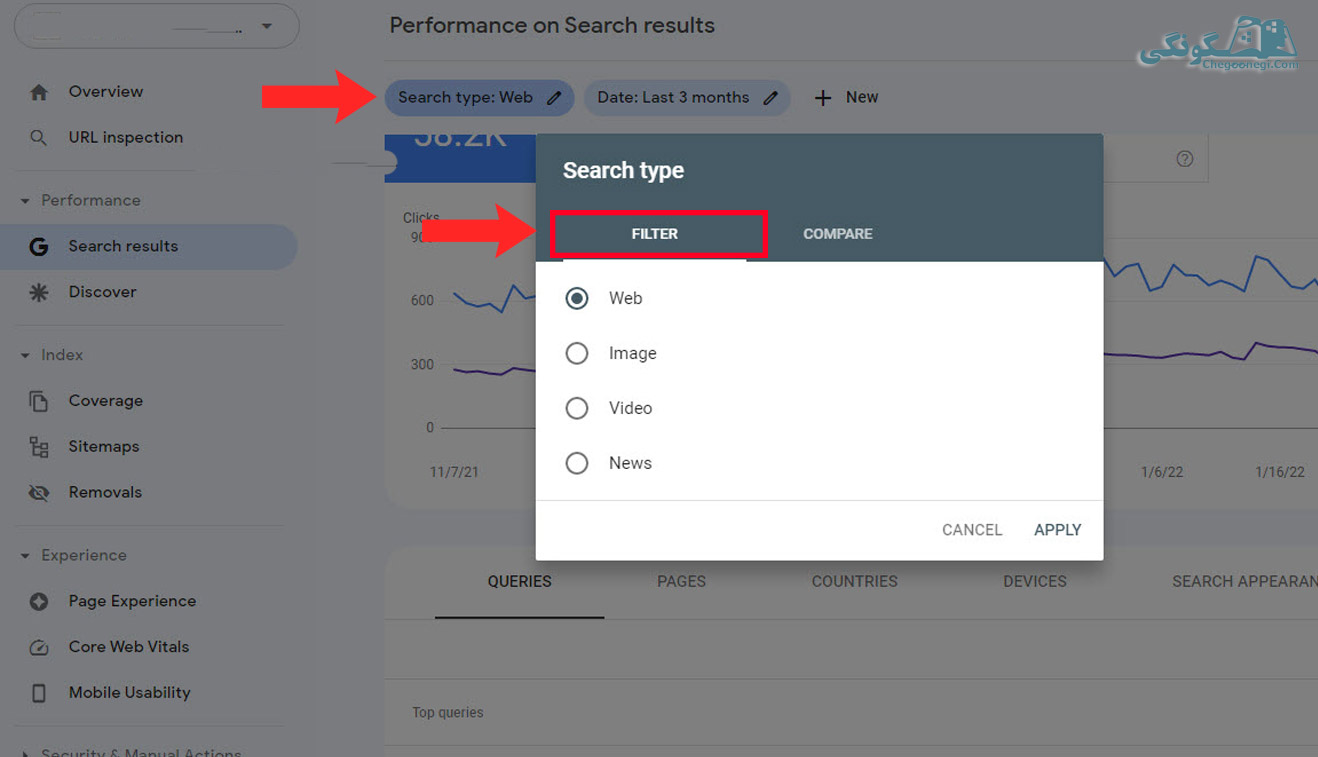Click the Web option label
The height and width of the screenshot is (757, 1318).
tap(626, 298)
